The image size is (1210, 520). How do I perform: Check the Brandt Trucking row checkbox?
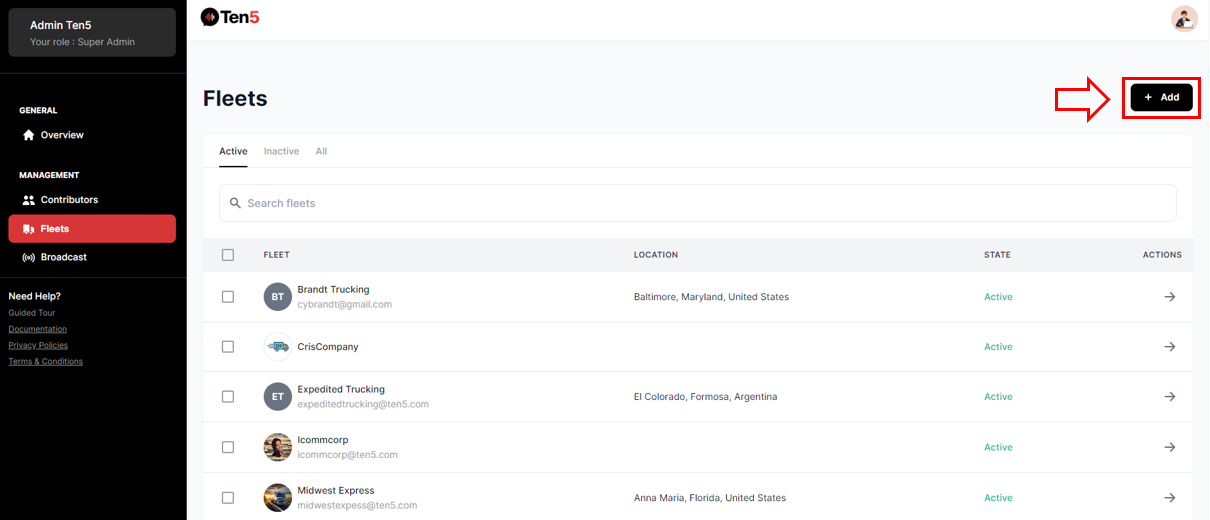click(x=228, y=297)
